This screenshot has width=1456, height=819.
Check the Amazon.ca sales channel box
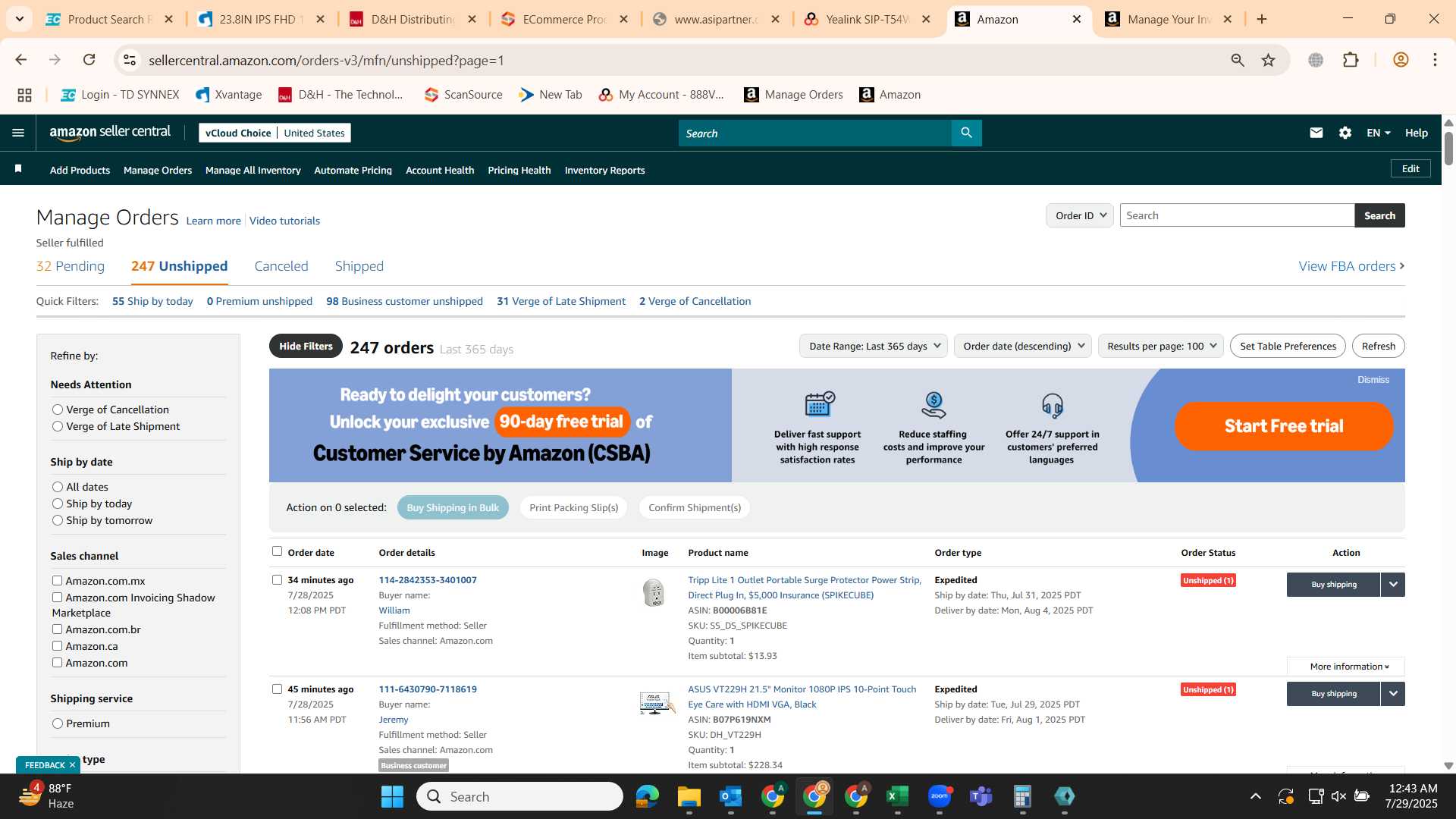(57, 645)
